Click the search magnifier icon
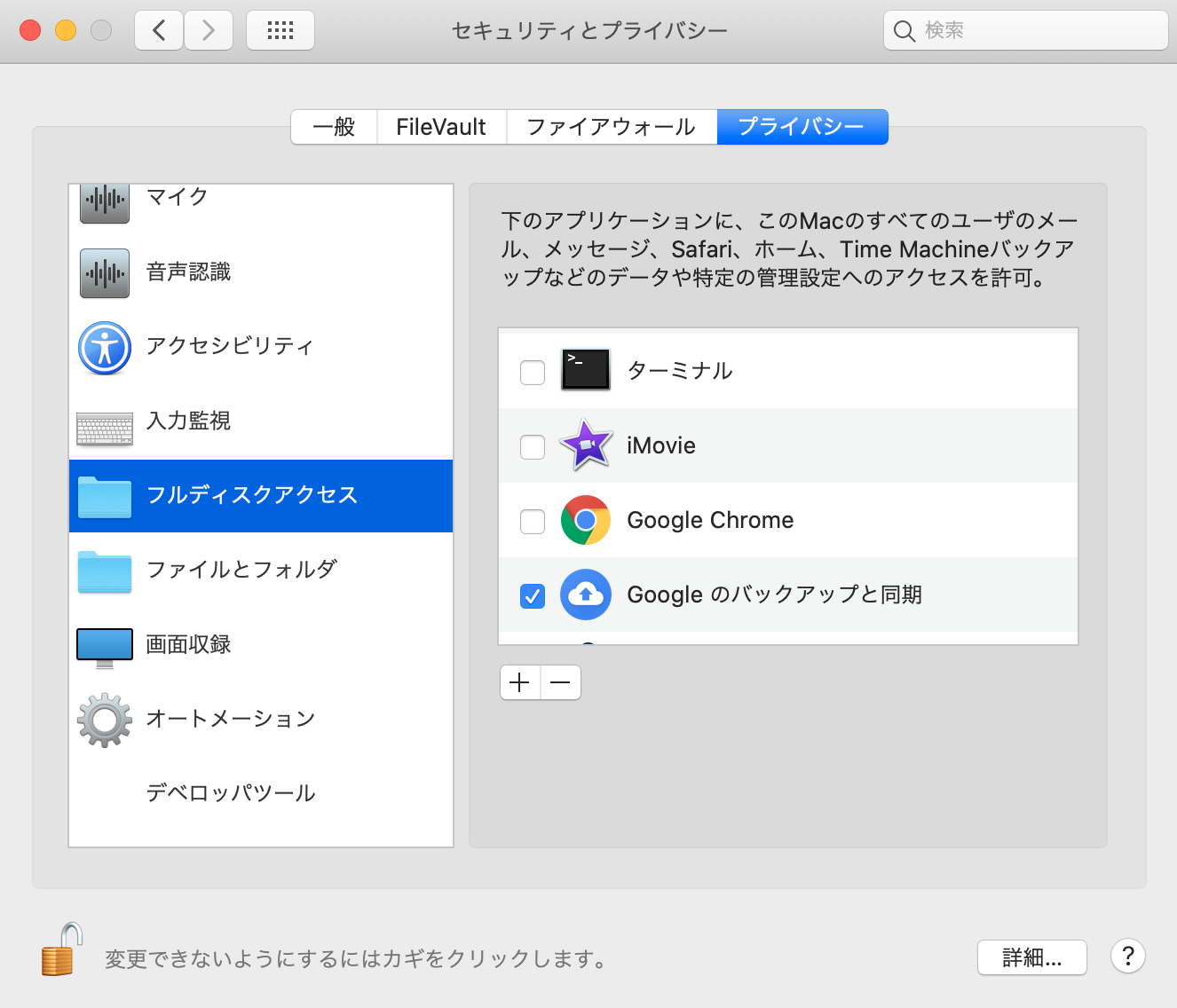 tap(904, 31)
